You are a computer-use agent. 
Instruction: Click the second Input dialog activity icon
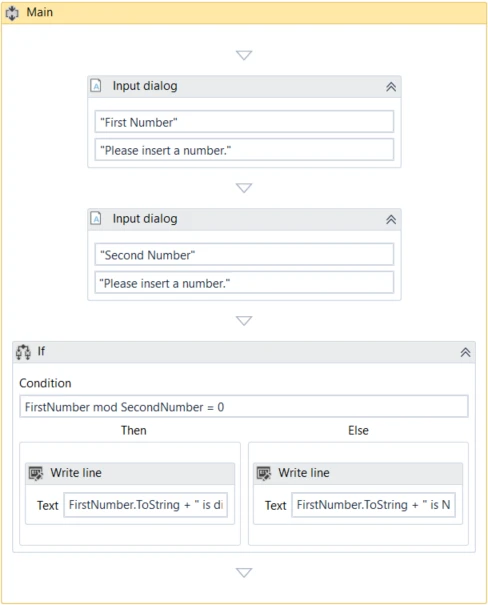click(x=96, y=218)
